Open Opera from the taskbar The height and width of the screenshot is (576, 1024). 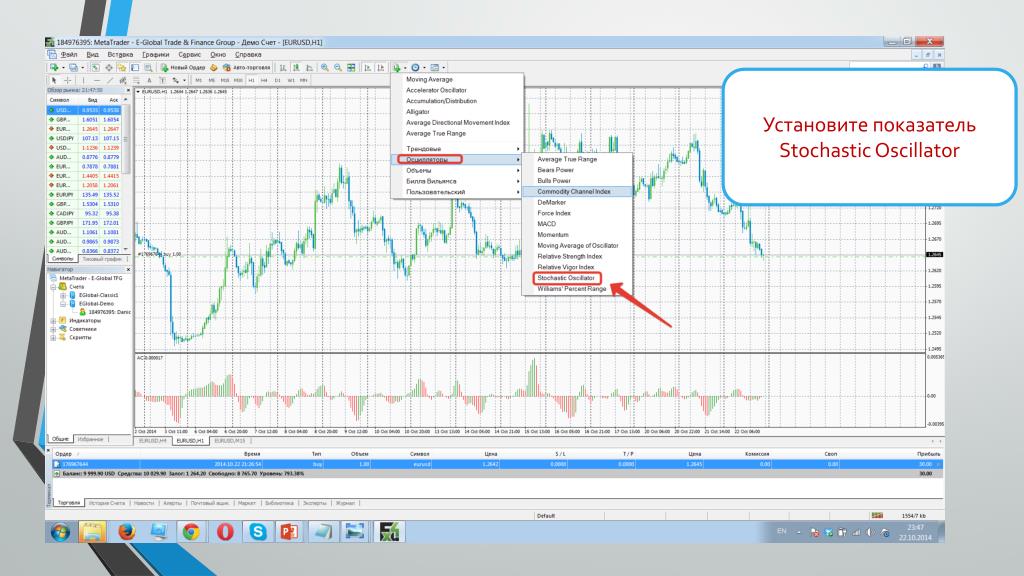point(225,532)
